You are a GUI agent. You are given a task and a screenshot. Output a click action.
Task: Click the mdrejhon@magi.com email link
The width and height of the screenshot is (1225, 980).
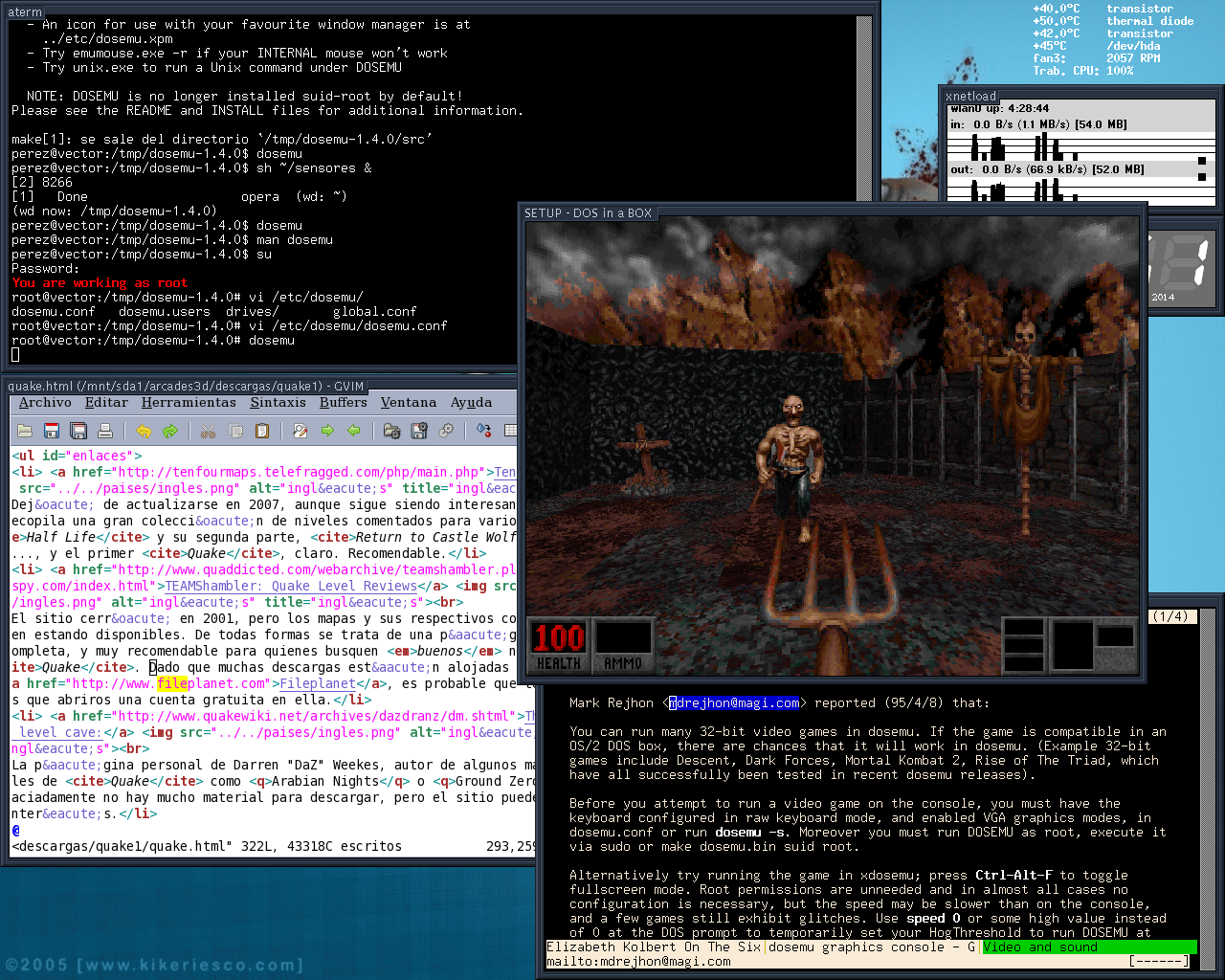click(x=734, y=703)
